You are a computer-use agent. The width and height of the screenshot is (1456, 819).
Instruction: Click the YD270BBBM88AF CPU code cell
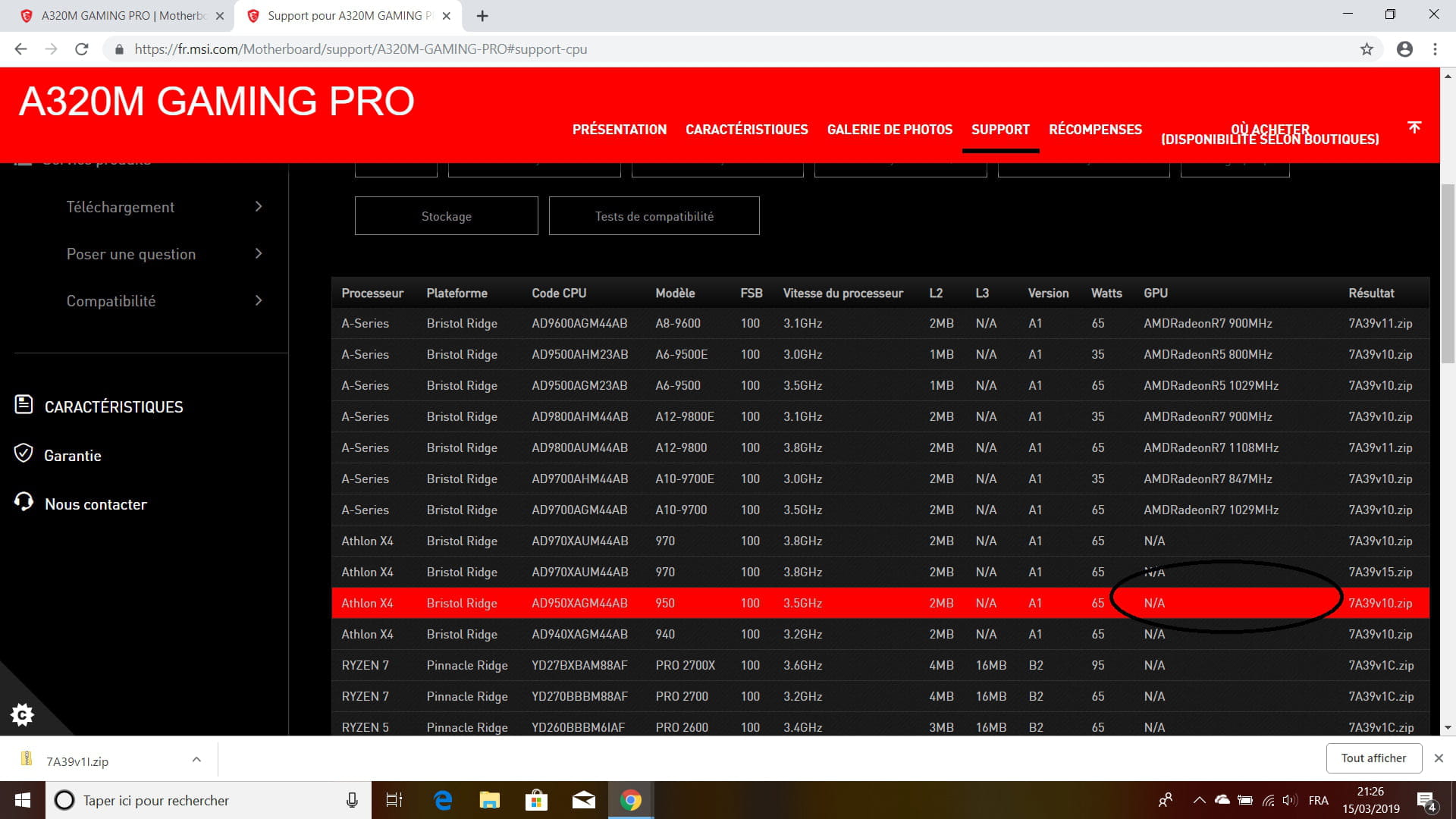pyautogui.click(x=579, y=696)
